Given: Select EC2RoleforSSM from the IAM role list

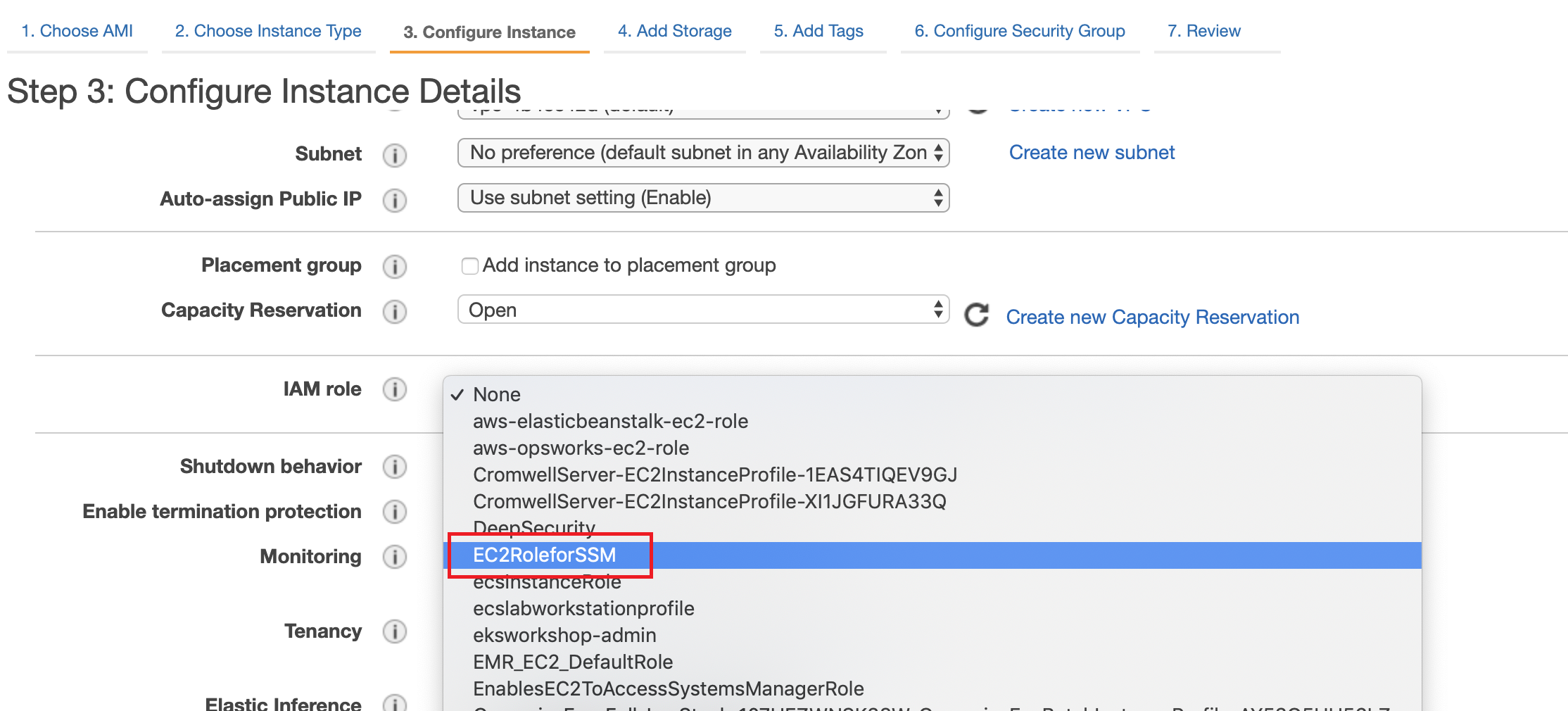Looking at the screenshot, I should tap(545, 555).
